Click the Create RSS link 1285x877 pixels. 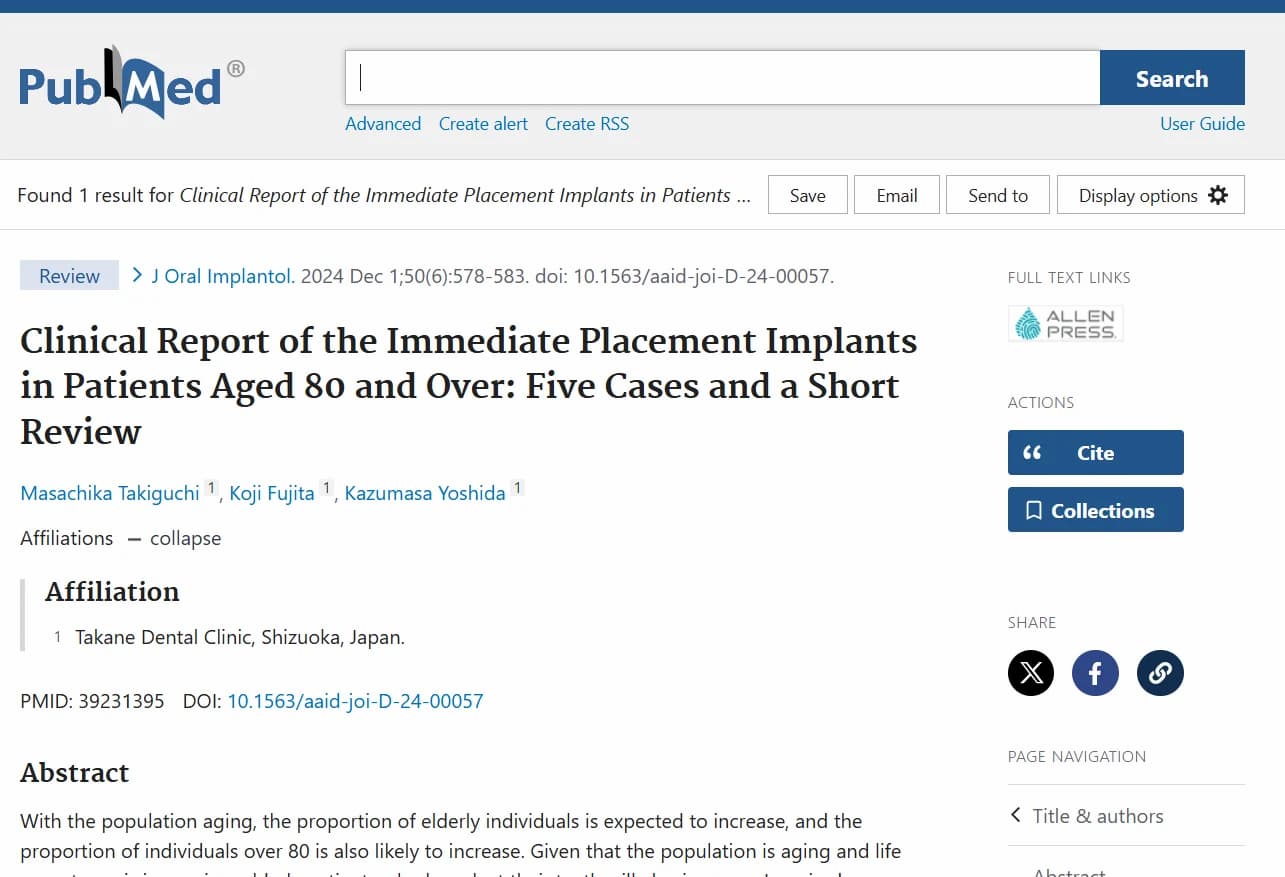[587, 124]
